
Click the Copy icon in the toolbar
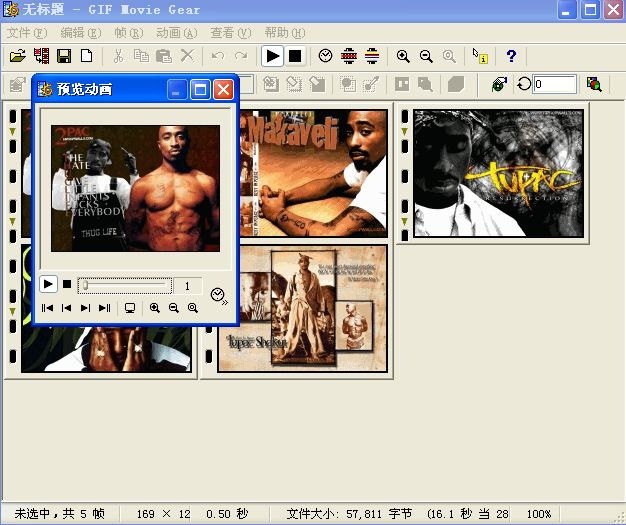coord(141,56)
